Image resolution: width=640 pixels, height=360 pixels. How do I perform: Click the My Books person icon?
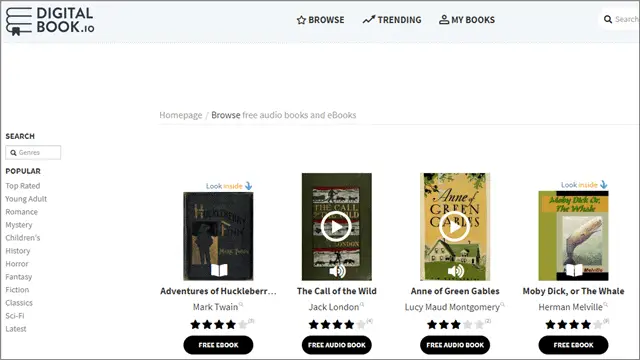pos(444,20)
